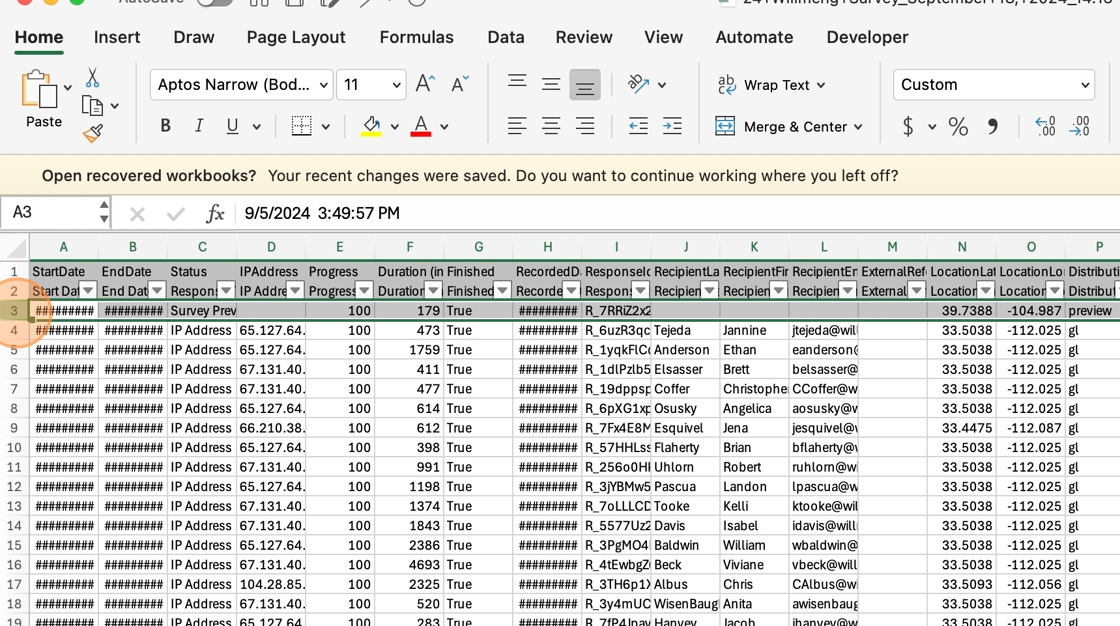
Task: Toggle Wrap Text for selected cells
Action: [x=771, y=85]
